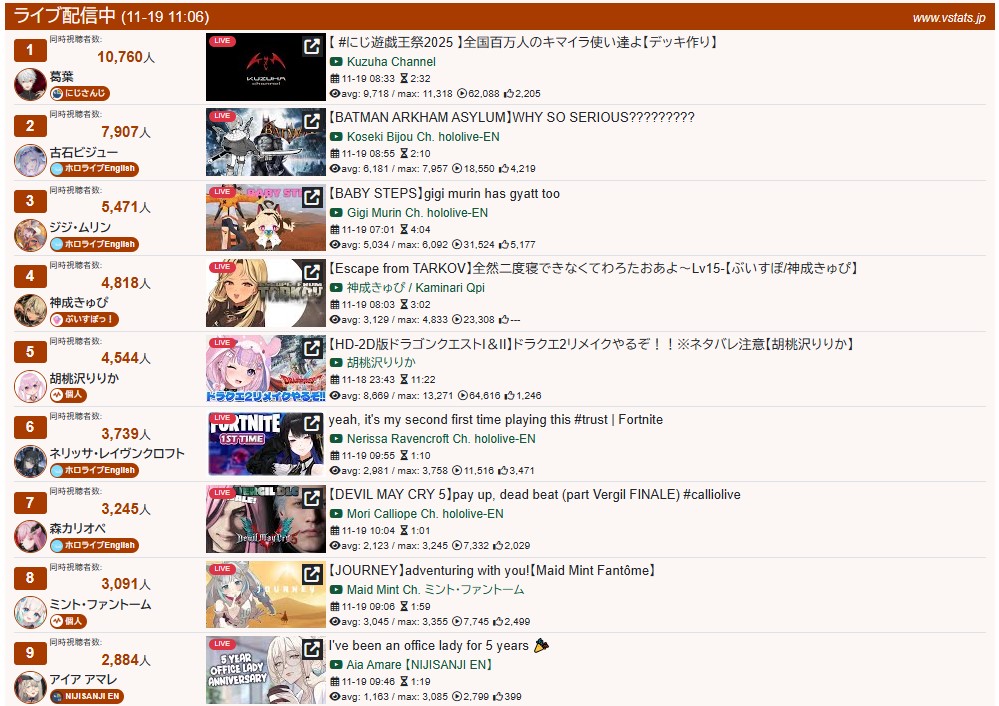Click にじさんじ group tag under 葛葉
Viewport: 999px width, 706px height.
click(x=80, y=93)
